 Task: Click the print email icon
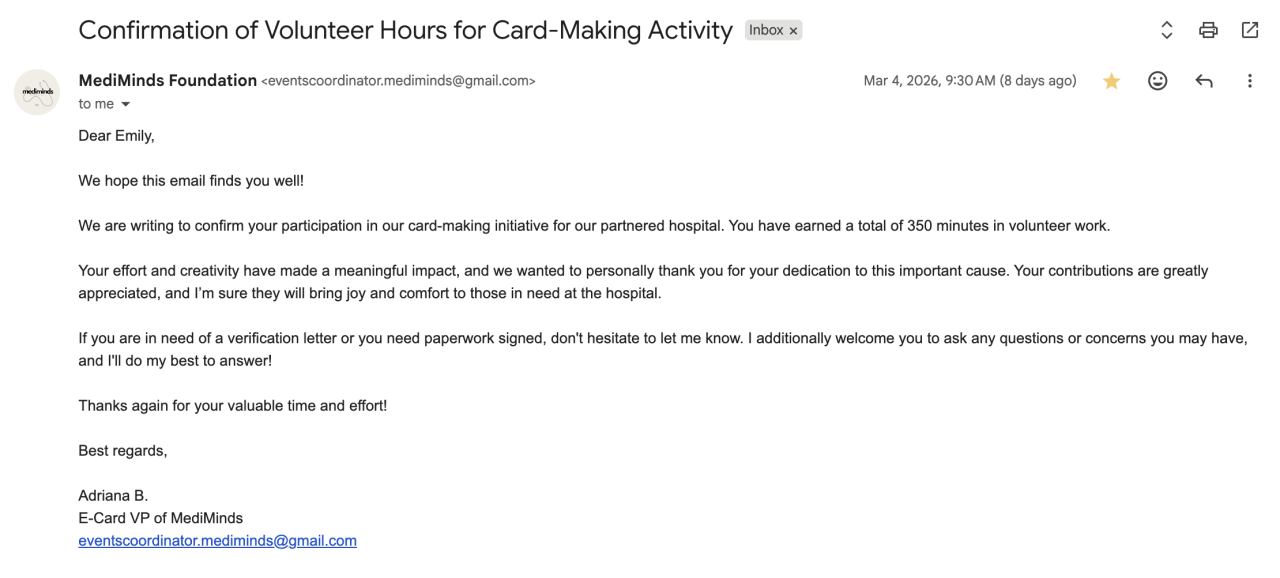[1208, 30]
